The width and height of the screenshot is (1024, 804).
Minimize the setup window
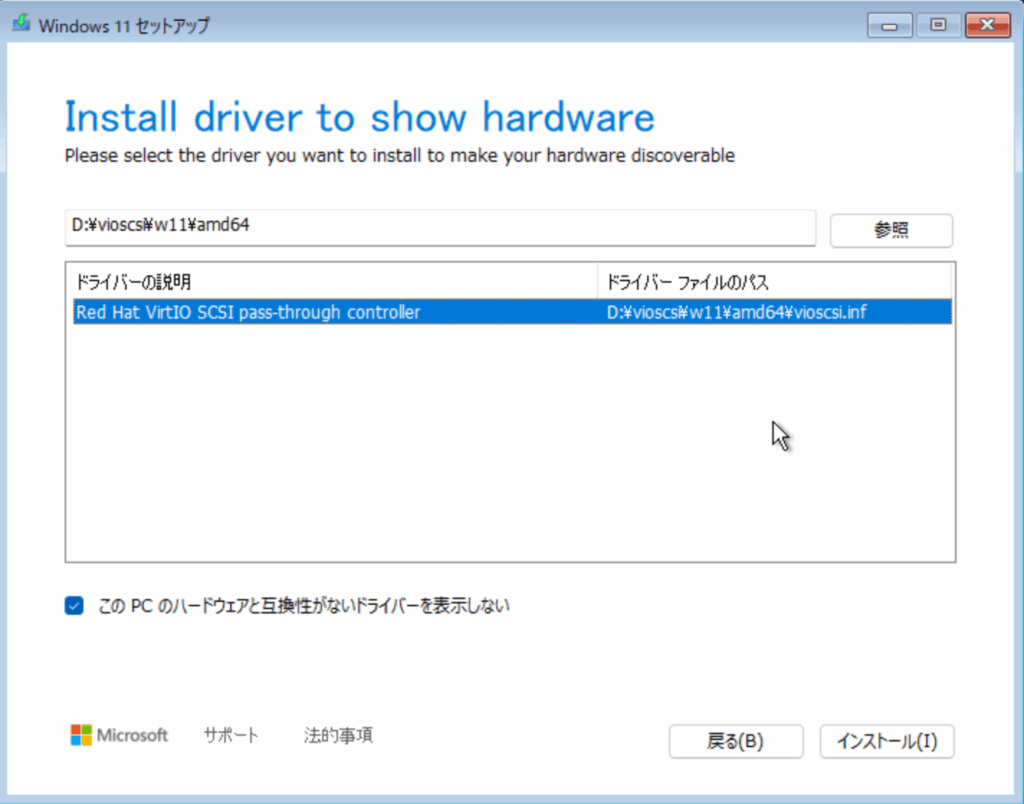coord(889,24)
